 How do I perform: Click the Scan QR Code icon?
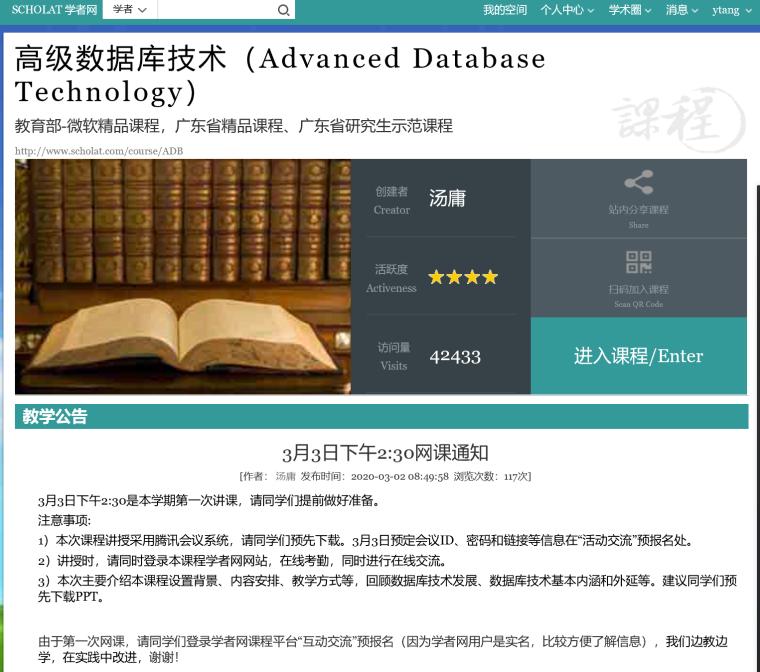pos(638,262)
